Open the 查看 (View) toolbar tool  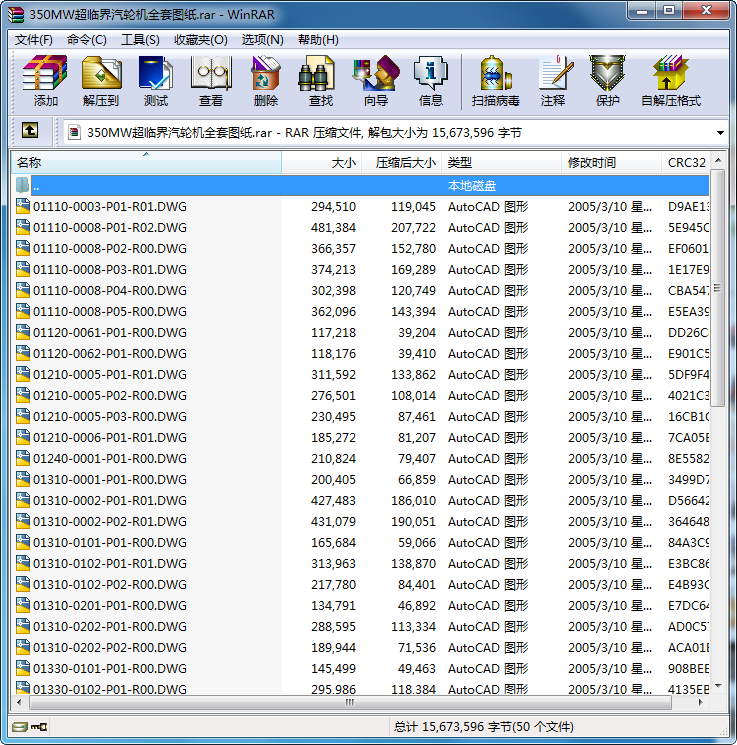(x=210, y=81)
